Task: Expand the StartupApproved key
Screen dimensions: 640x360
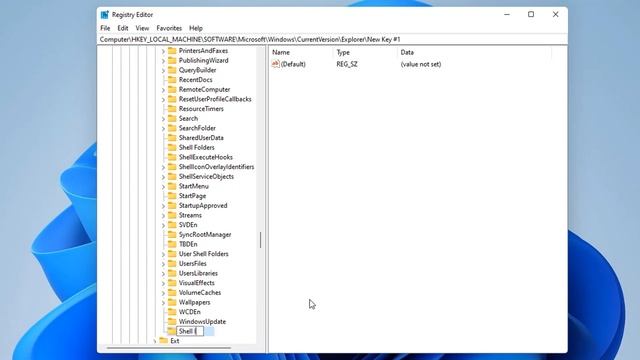Action: point(163,206)
